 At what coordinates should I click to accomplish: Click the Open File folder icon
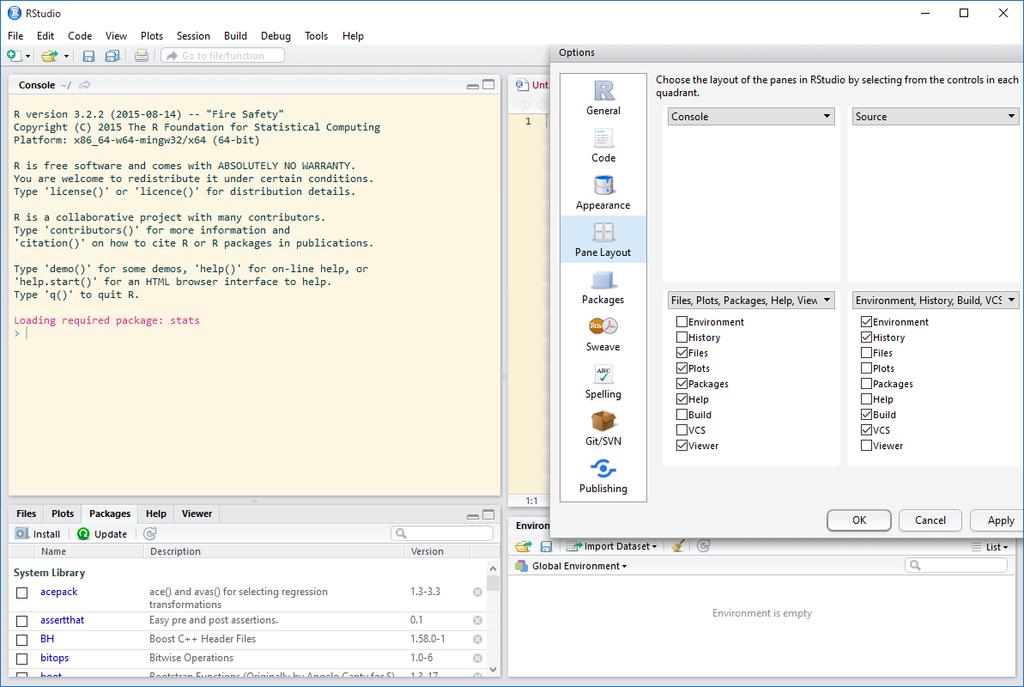(49, 56)
